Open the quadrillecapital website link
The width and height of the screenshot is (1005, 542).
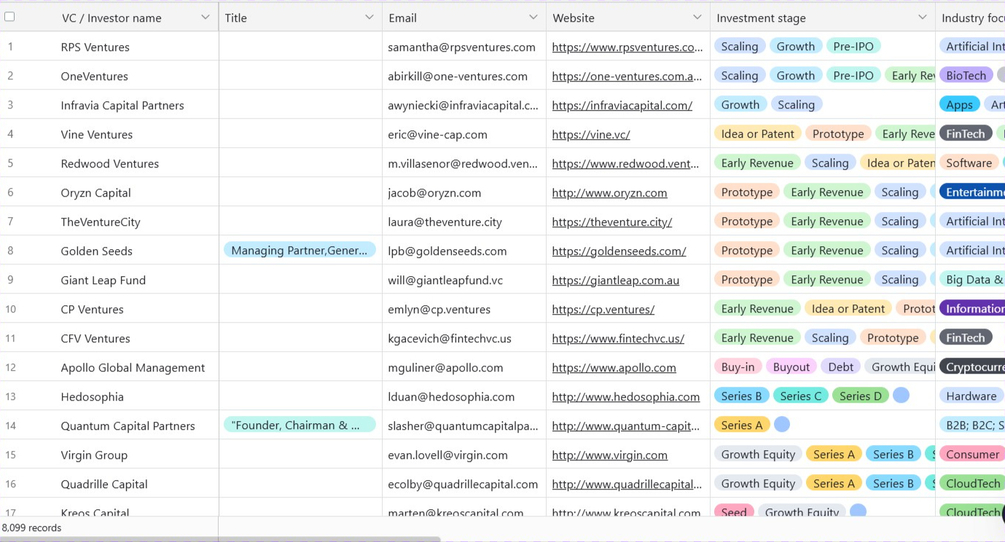coord(626,484)
